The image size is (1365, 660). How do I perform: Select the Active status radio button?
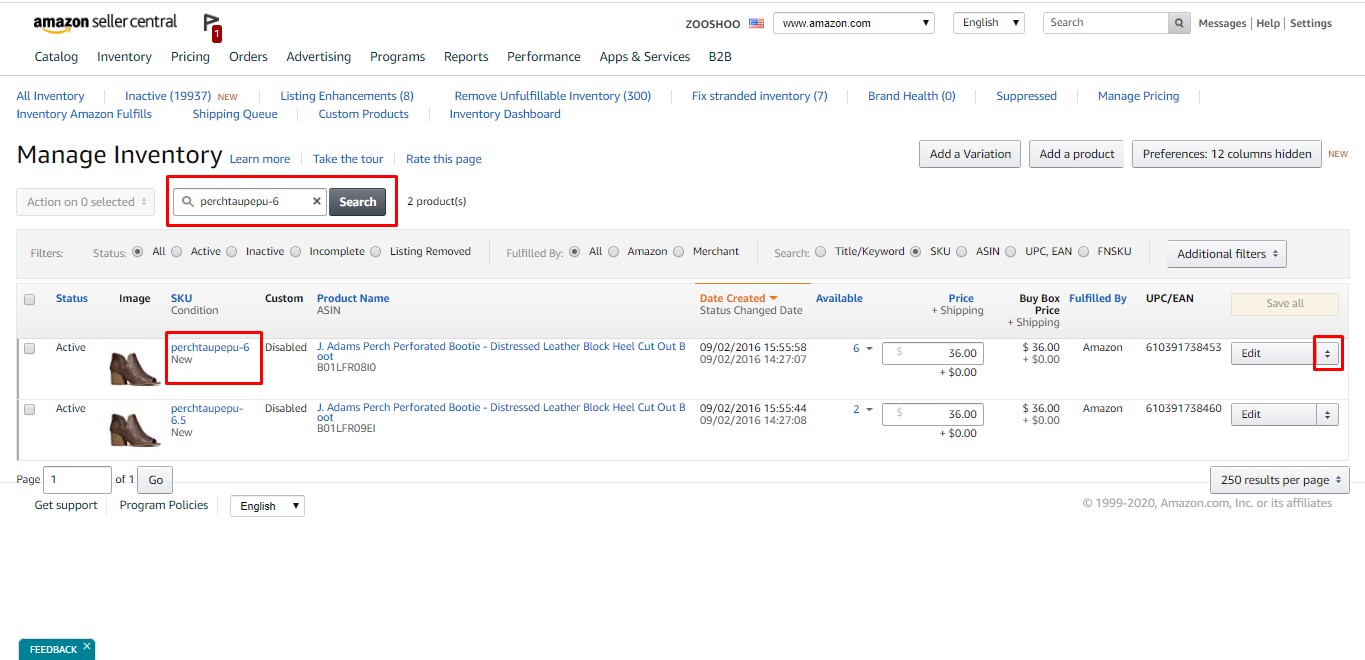(177, 252)
